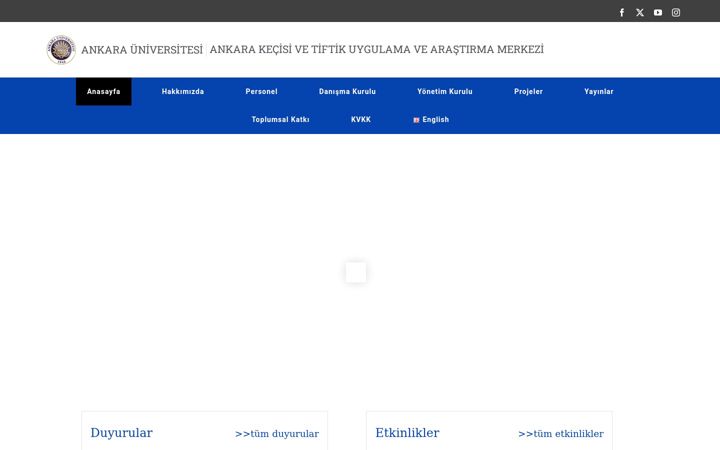Open the Toplumsal Katkı menu item
Image resolution: width=720 pixels, height=450 pixels.
pos(281,119)
